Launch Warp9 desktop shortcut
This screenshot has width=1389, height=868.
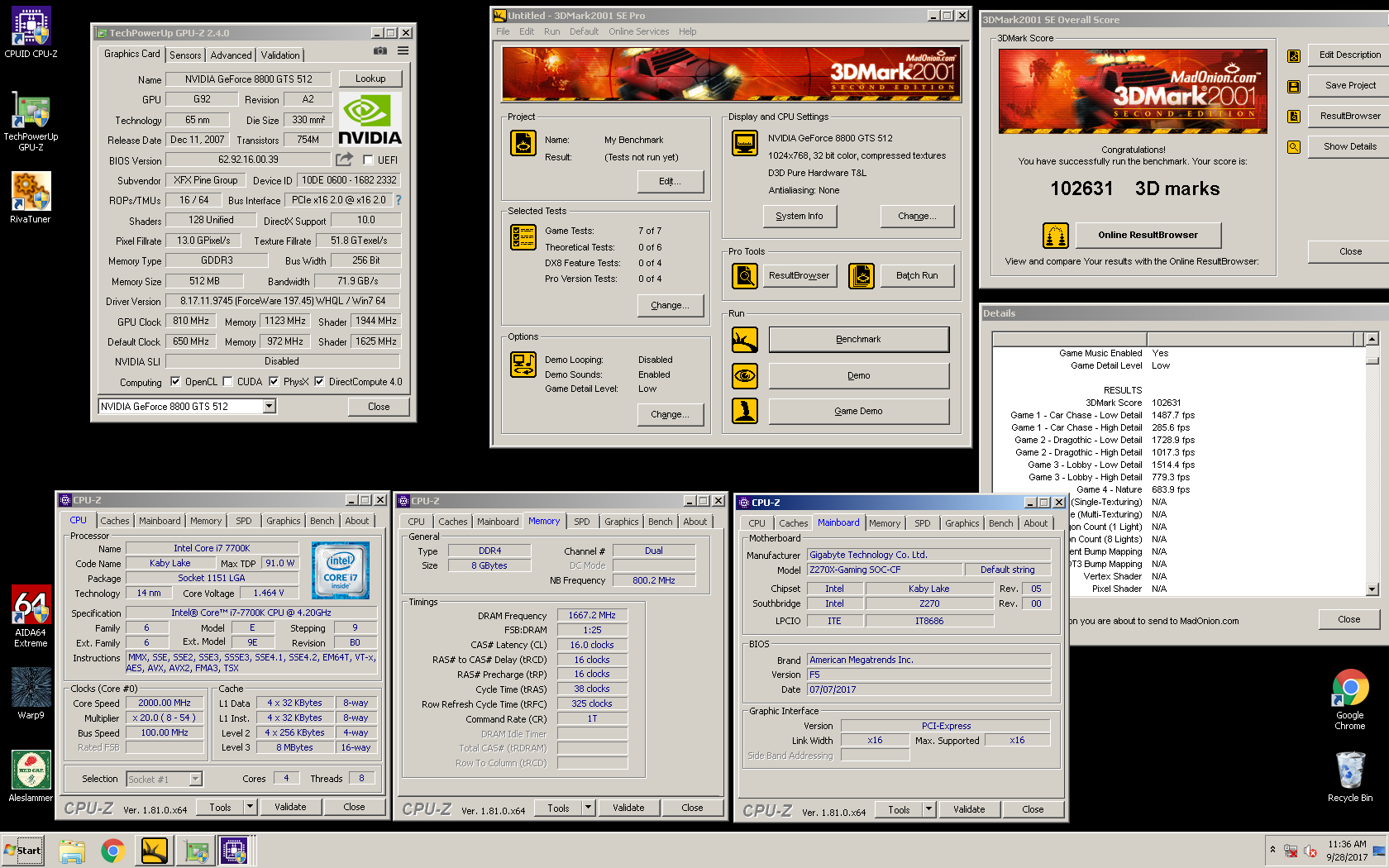pyautogui.click(x=31, y=693)
